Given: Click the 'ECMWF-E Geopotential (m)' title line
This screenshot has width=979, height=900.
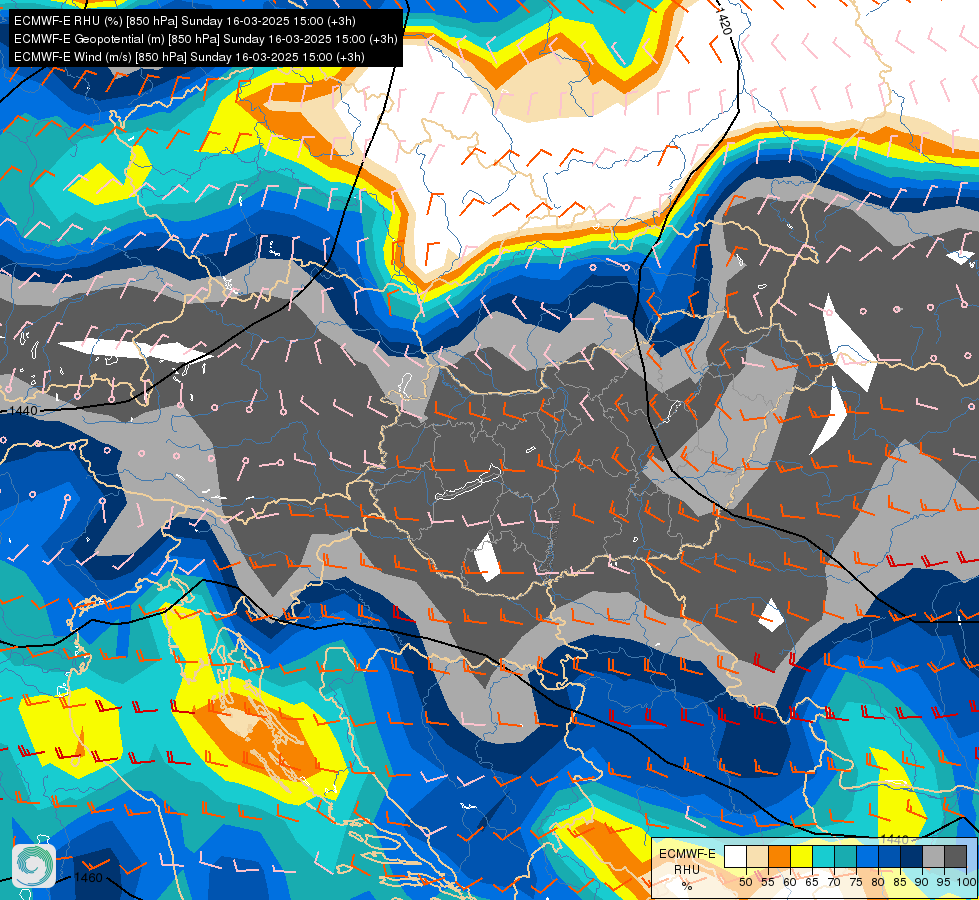Looking at the screenshot, I should [205, 39].
